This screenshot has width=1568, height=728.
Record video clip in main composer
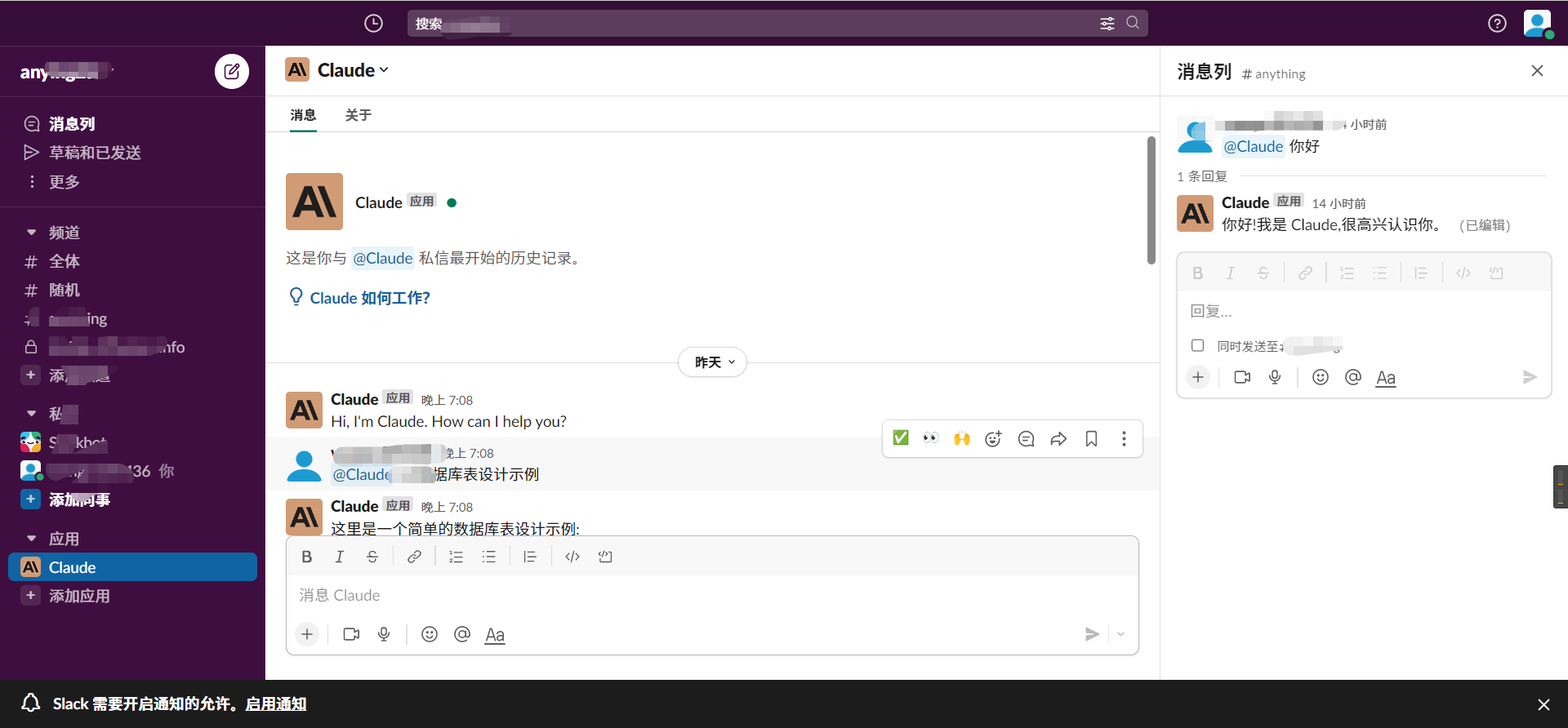click(351, 634)
